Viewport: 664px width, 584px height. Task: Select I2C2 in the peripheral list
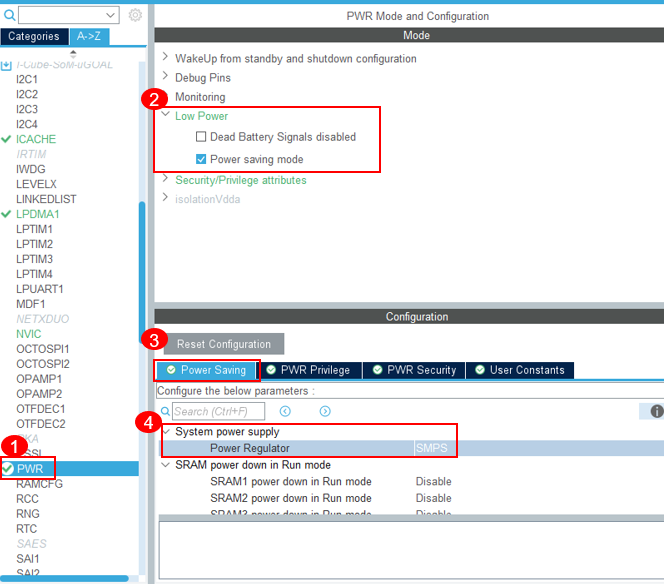tap(27, 94)
